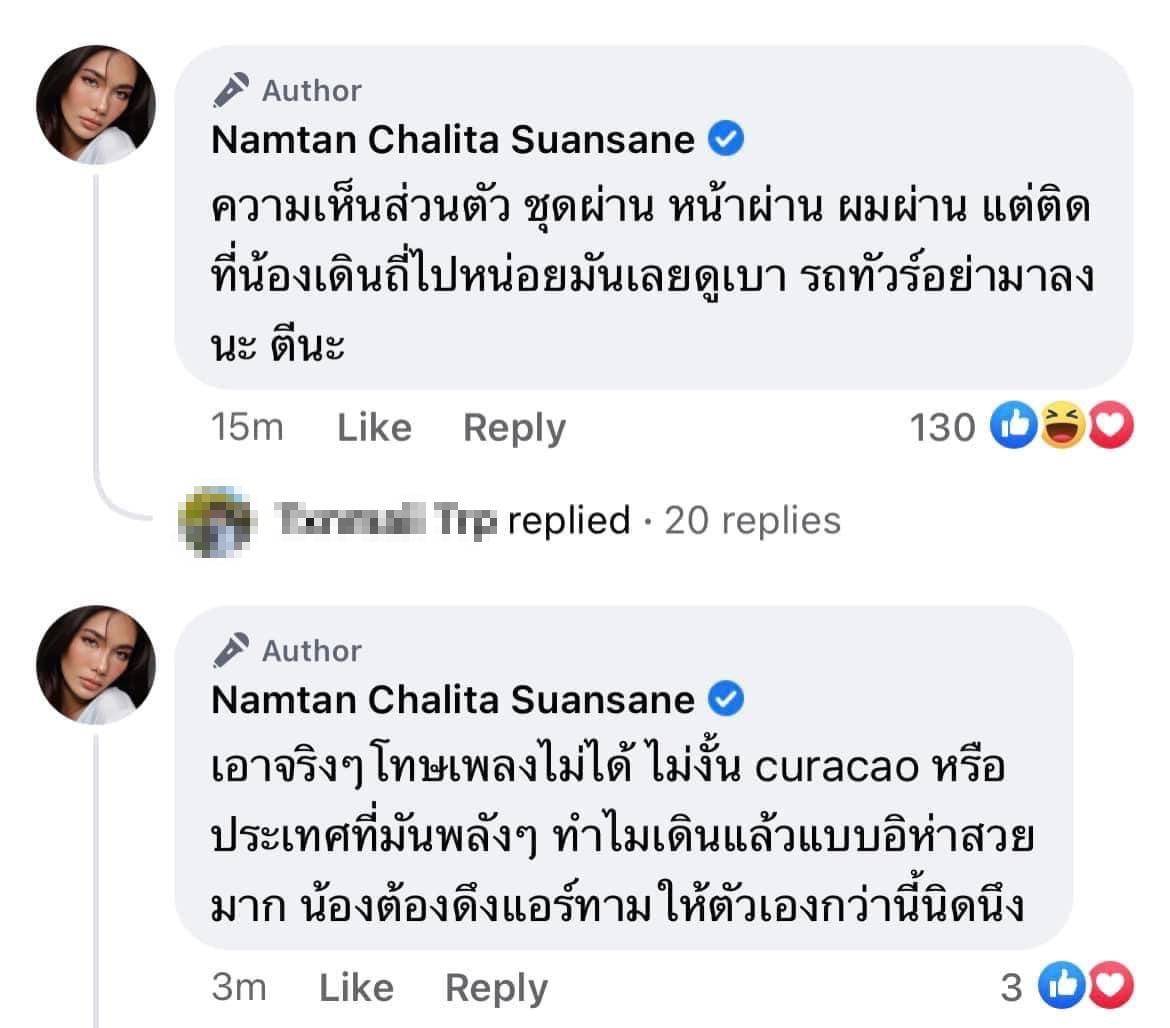1170x1028 pixels.
Task: Like the comment posted 15m ago
Action: (x=374, y=428)
